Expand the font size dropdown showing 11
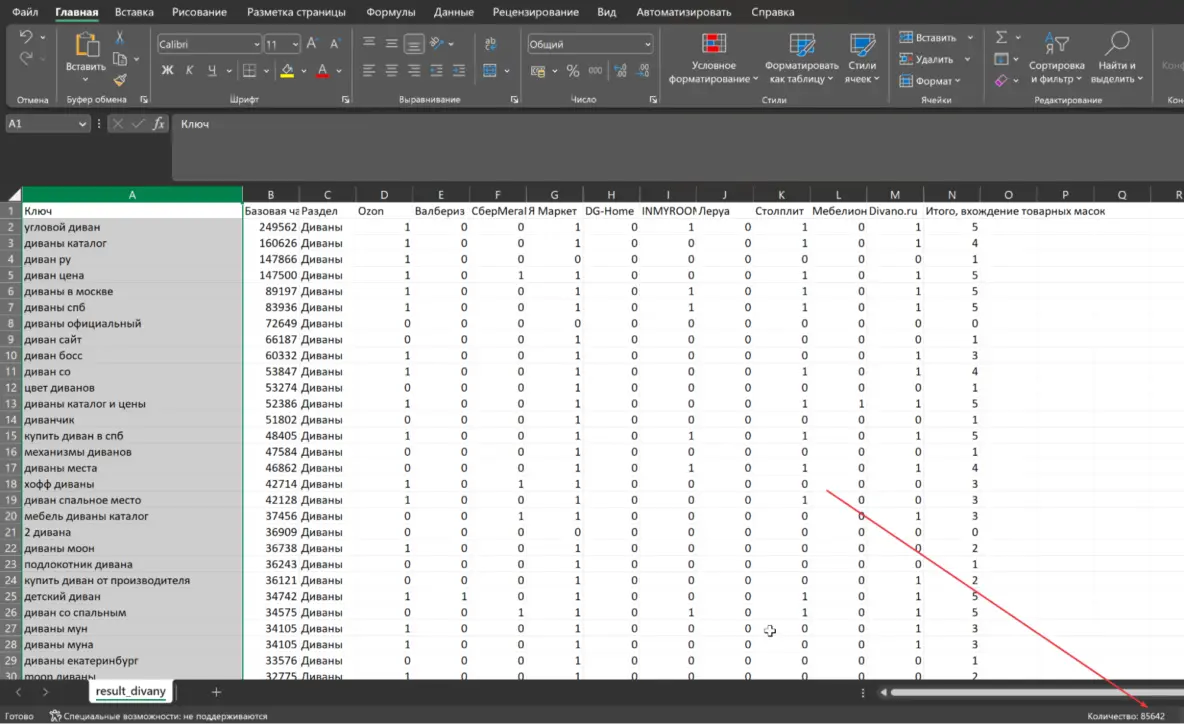Screen dimensions: 1184x724 [x=295, y=44]
